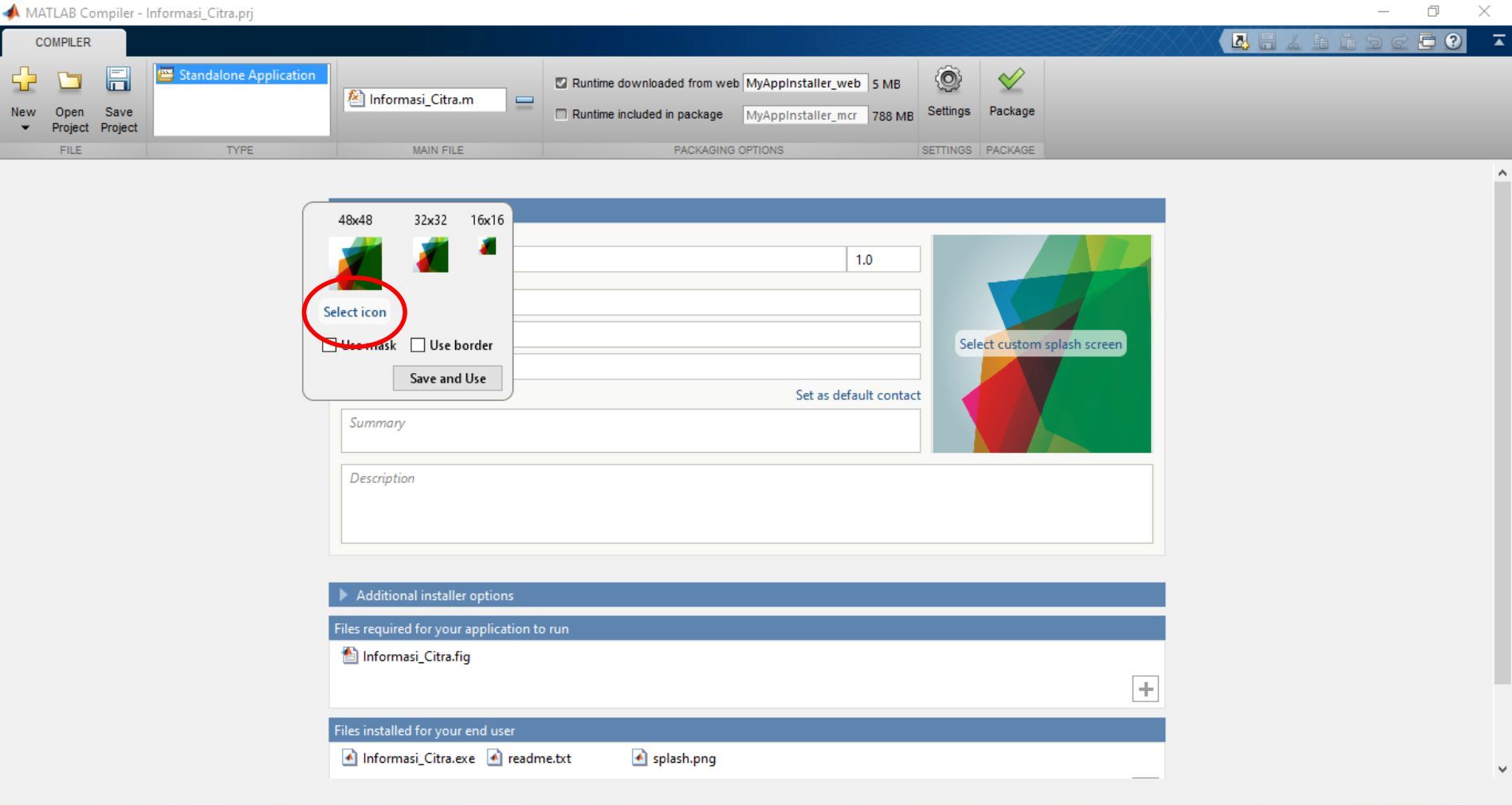Collapse the toolstrip with the top-right arrow
This screenshot has width=1512, height=805.
(1498, 41)
